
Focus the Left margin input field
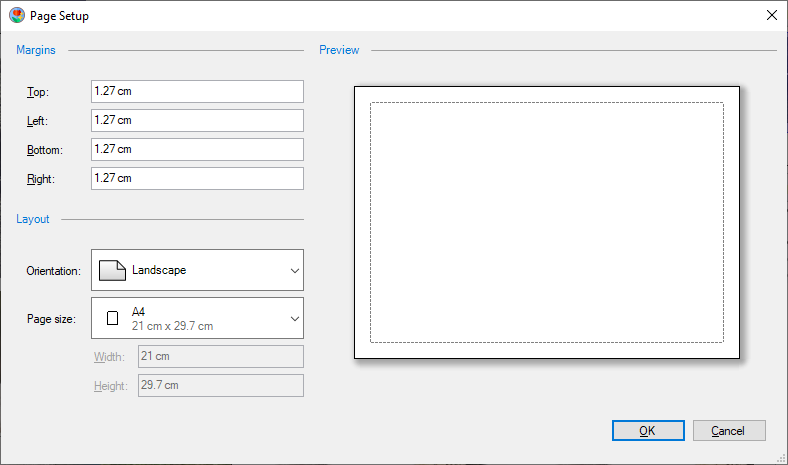(x=197, y=120)
